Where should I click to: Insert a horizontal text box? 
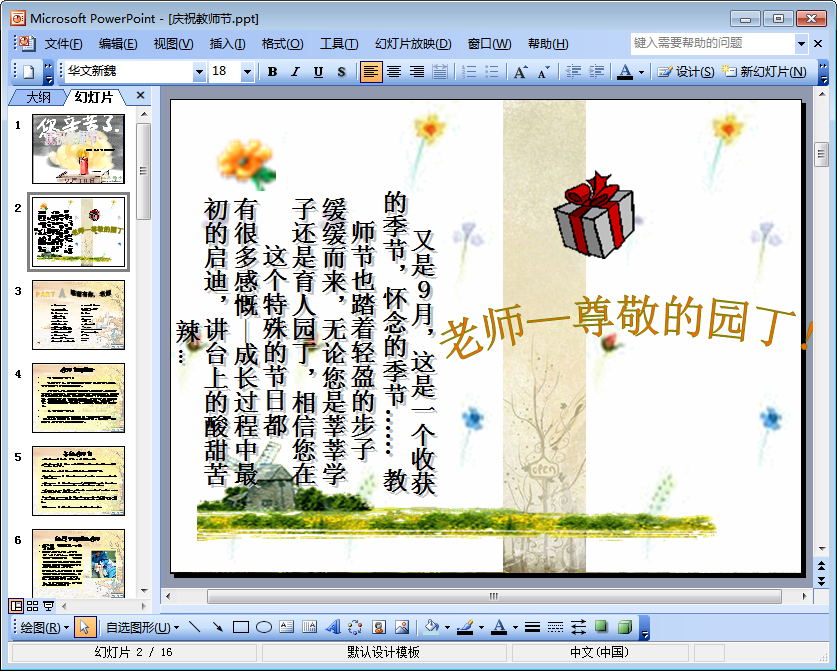[287, 627]
